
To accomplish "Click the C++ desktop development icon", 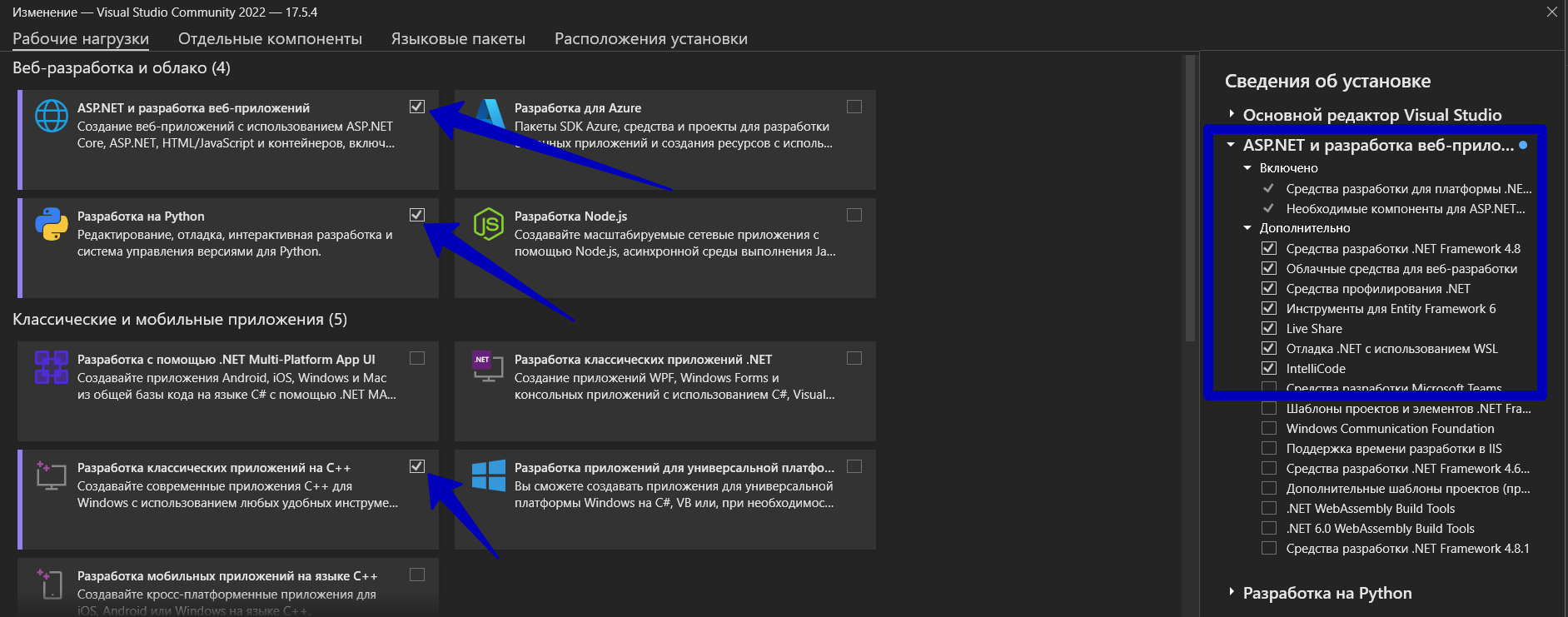I will pyautogui.click(x=52, y=475).
